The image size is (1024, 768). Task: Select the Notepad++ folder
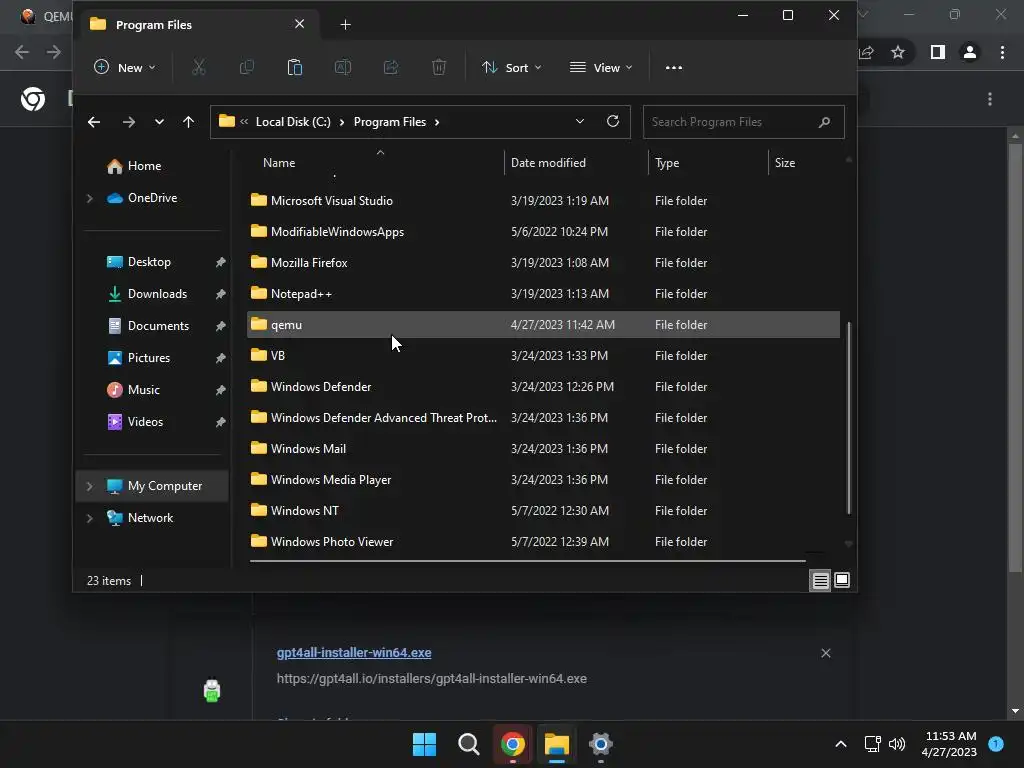[x=543, y=294]
